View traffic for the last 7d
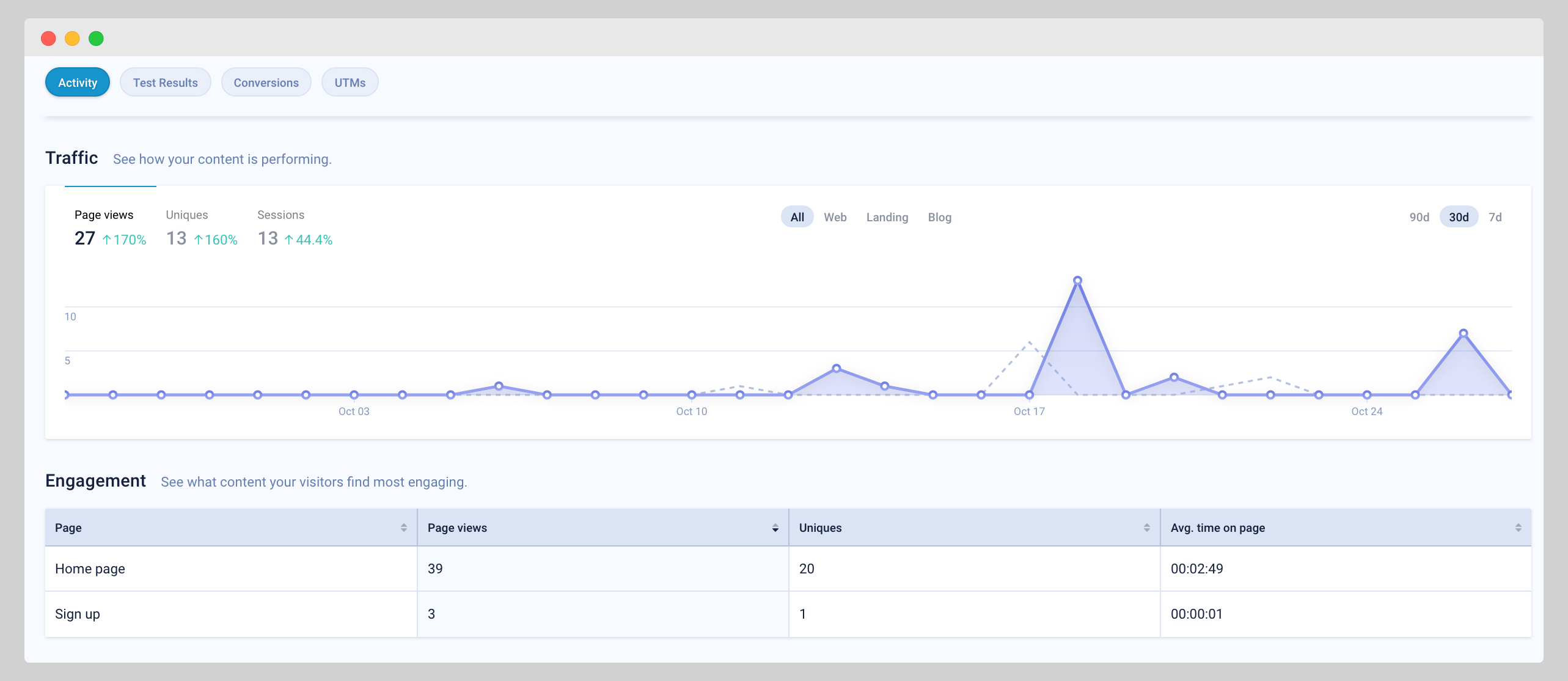 [1495, 216]
